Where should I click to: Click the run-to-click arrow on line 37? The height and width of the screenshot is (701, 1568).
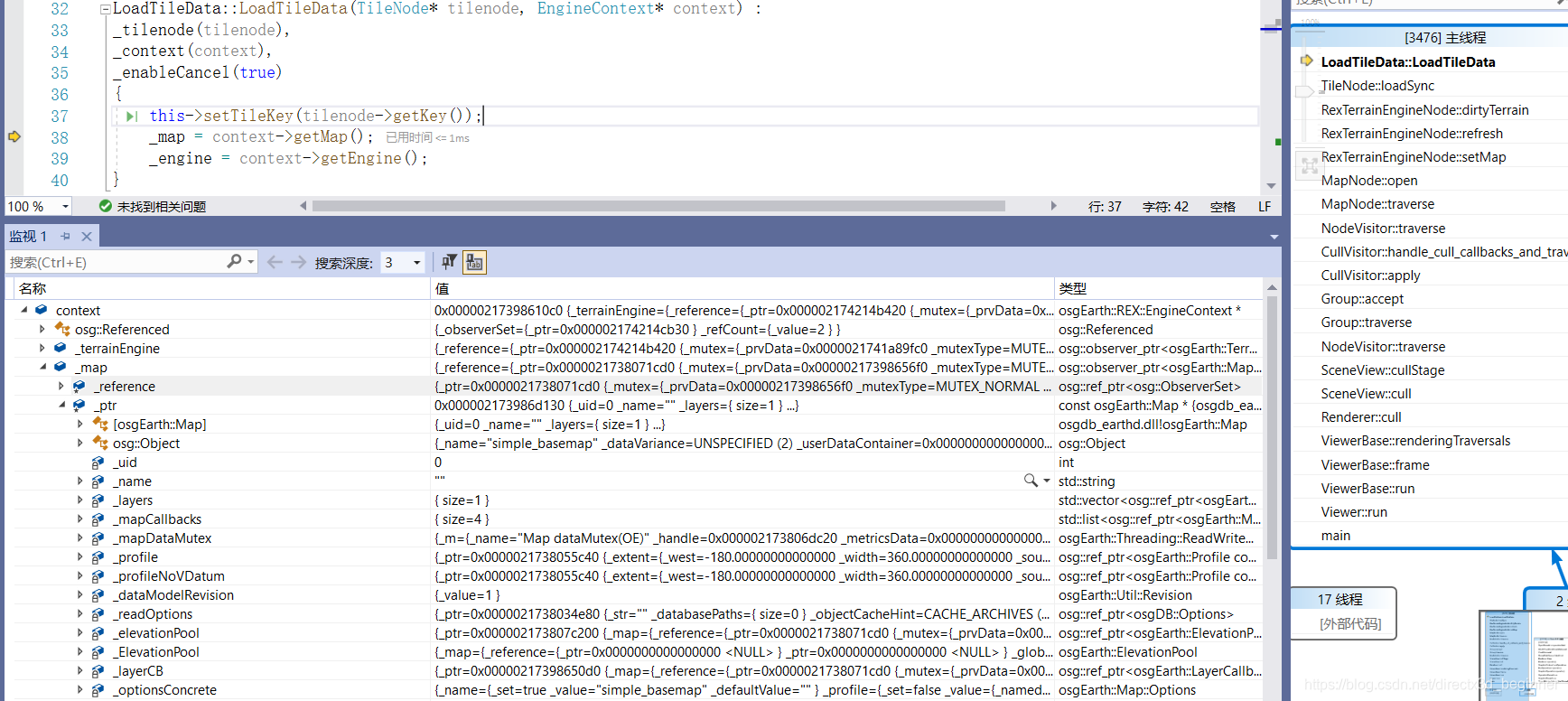(132, 116)
